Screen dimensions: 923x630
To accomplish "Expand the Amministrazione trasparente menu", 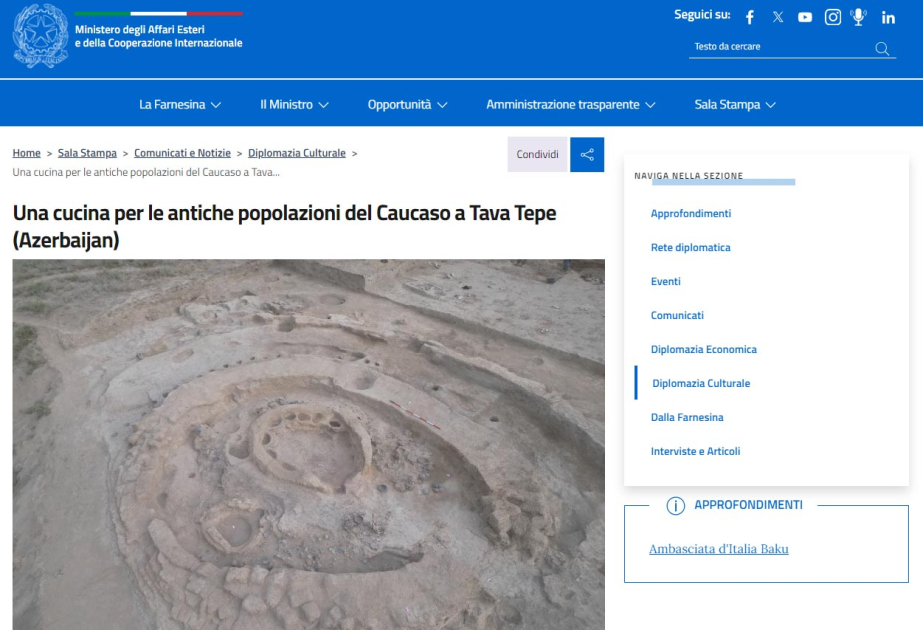I will point(570,104).
